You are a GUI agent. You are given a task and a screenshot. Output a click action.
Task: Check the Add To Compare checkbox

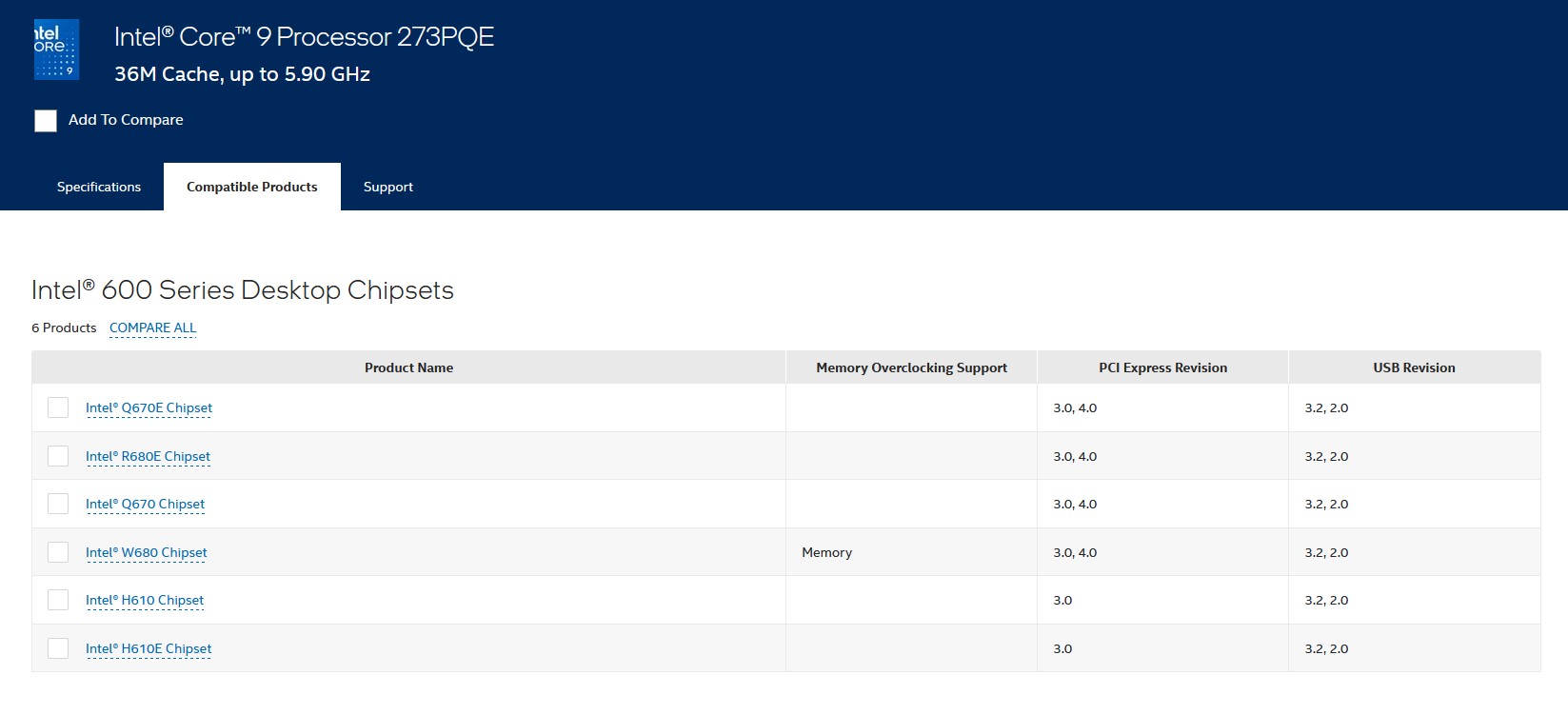click(x=46, y=121)
